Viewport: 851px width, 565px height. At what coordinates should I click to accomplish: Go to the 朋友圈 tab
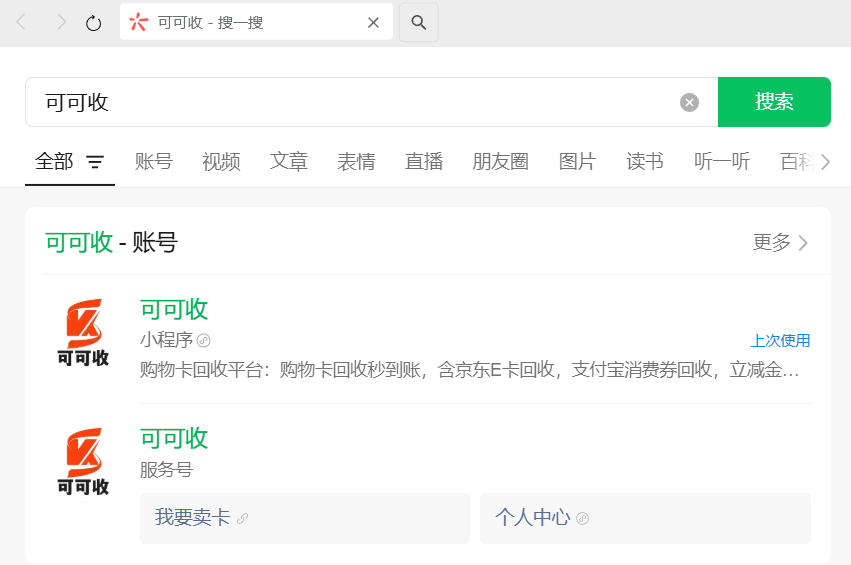pyautogui.click(x=500, y=162)
